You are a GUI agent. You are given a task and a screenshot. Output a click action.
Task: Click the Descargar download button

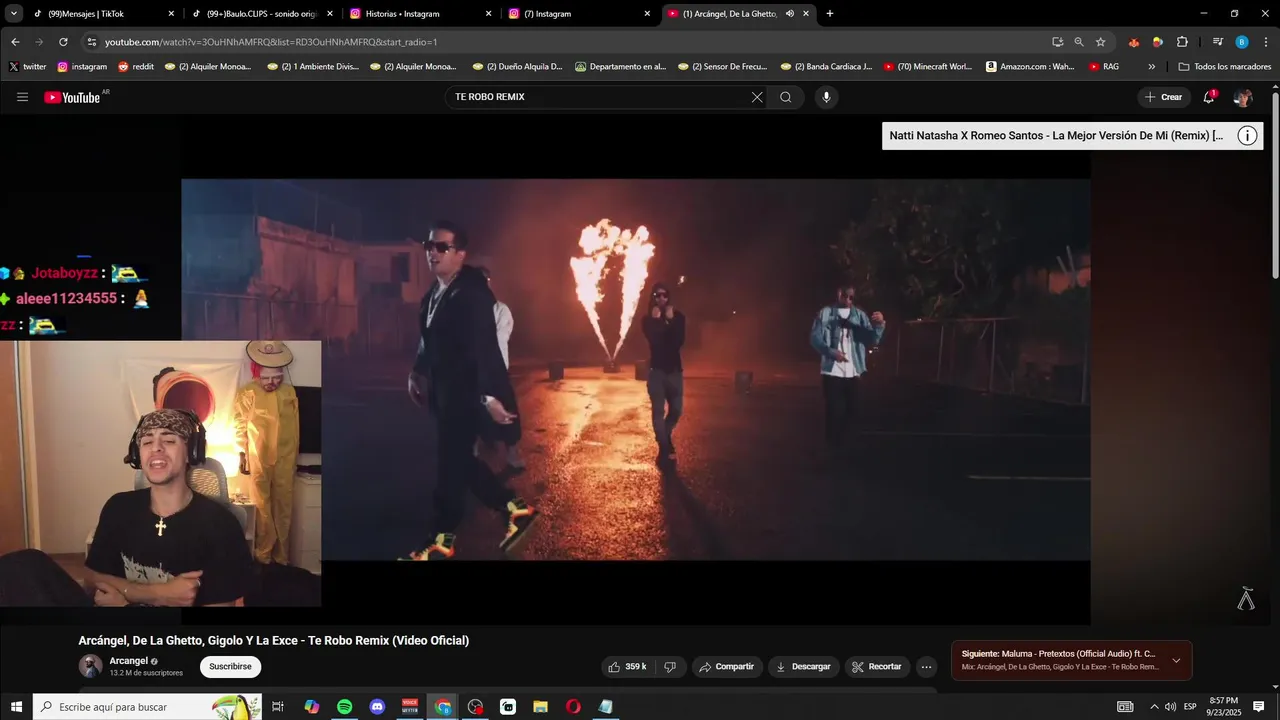pyautogui.click(x=803, y=667)
